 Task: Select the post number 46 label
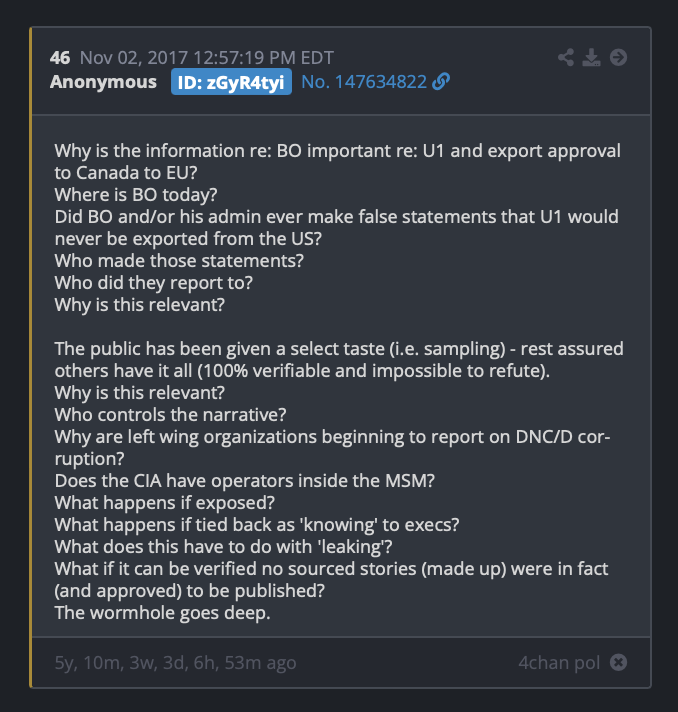coord(60,58)
